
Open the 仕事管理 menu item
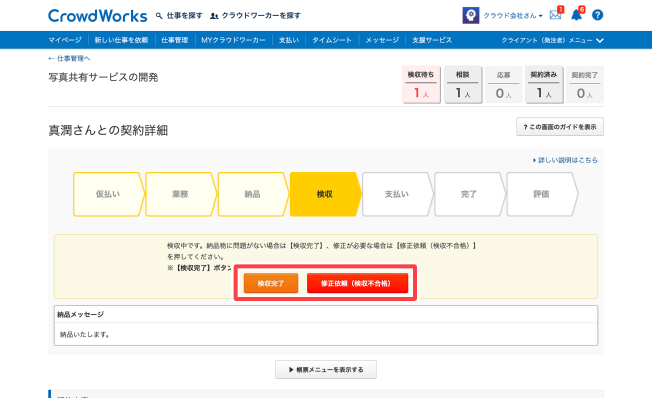[176, 40]
